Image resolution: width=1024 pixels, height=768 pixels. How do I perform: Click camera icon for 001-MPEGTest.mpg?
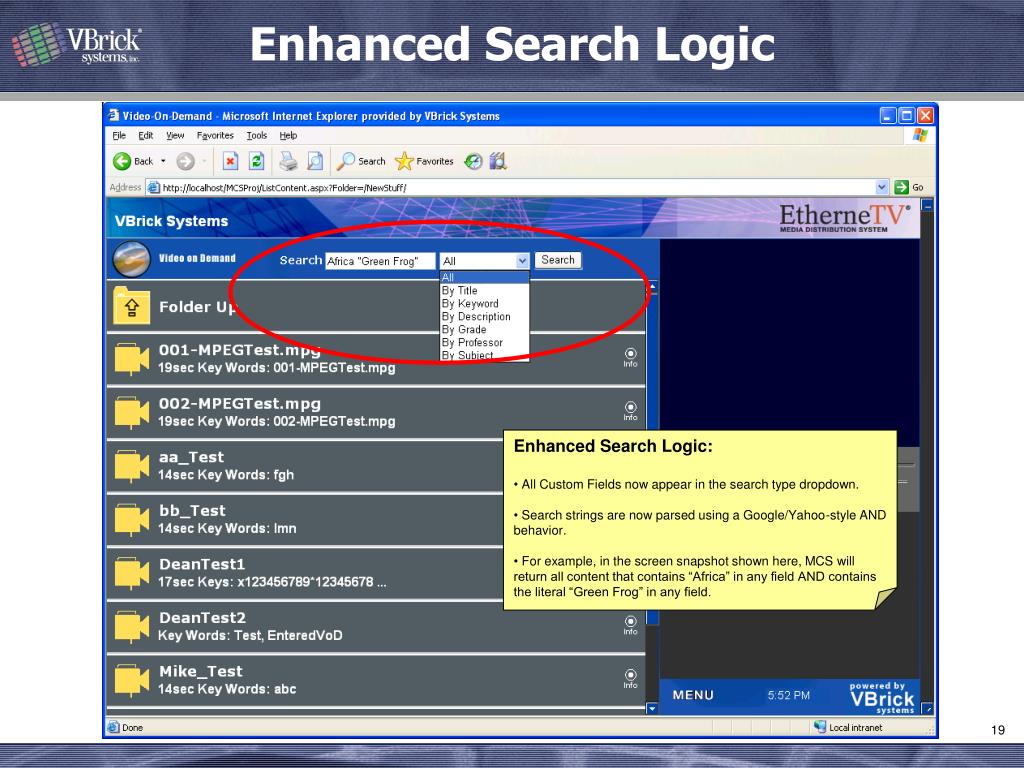pyautogui.click(x=132, y=359)
